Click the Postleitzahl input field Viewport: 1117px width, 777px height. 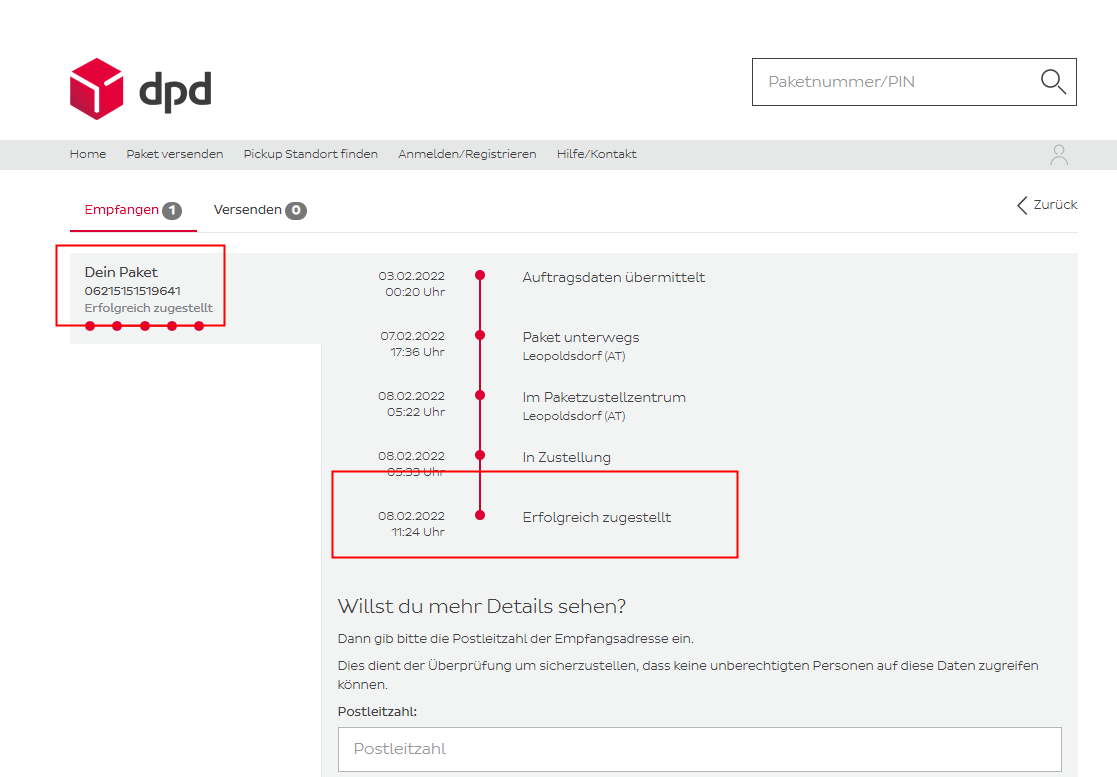tap(699, 749)
